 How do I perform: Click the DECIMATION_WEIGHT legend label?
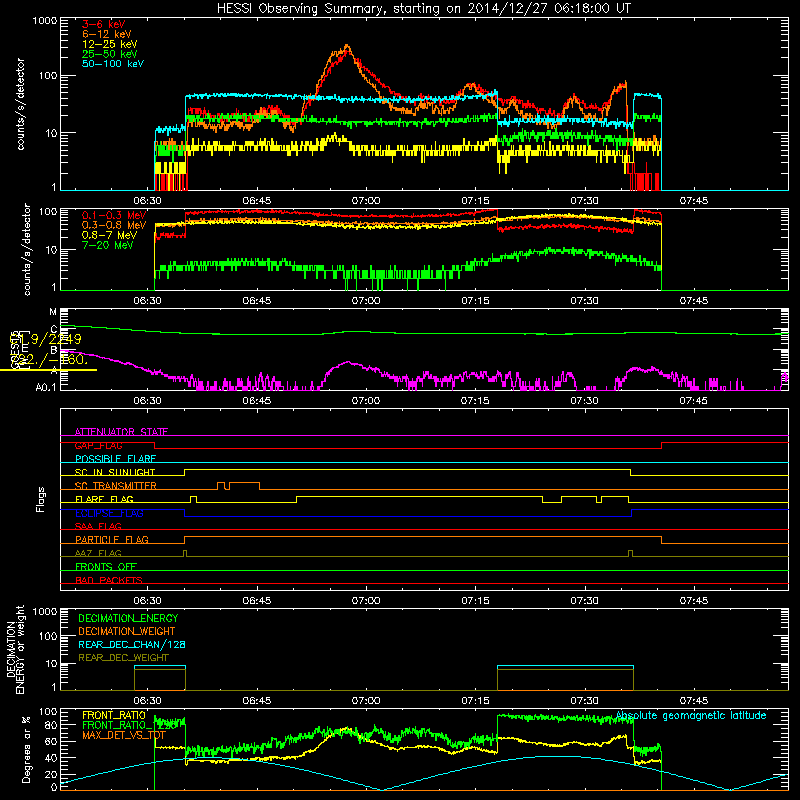click(x=127, y=631)
